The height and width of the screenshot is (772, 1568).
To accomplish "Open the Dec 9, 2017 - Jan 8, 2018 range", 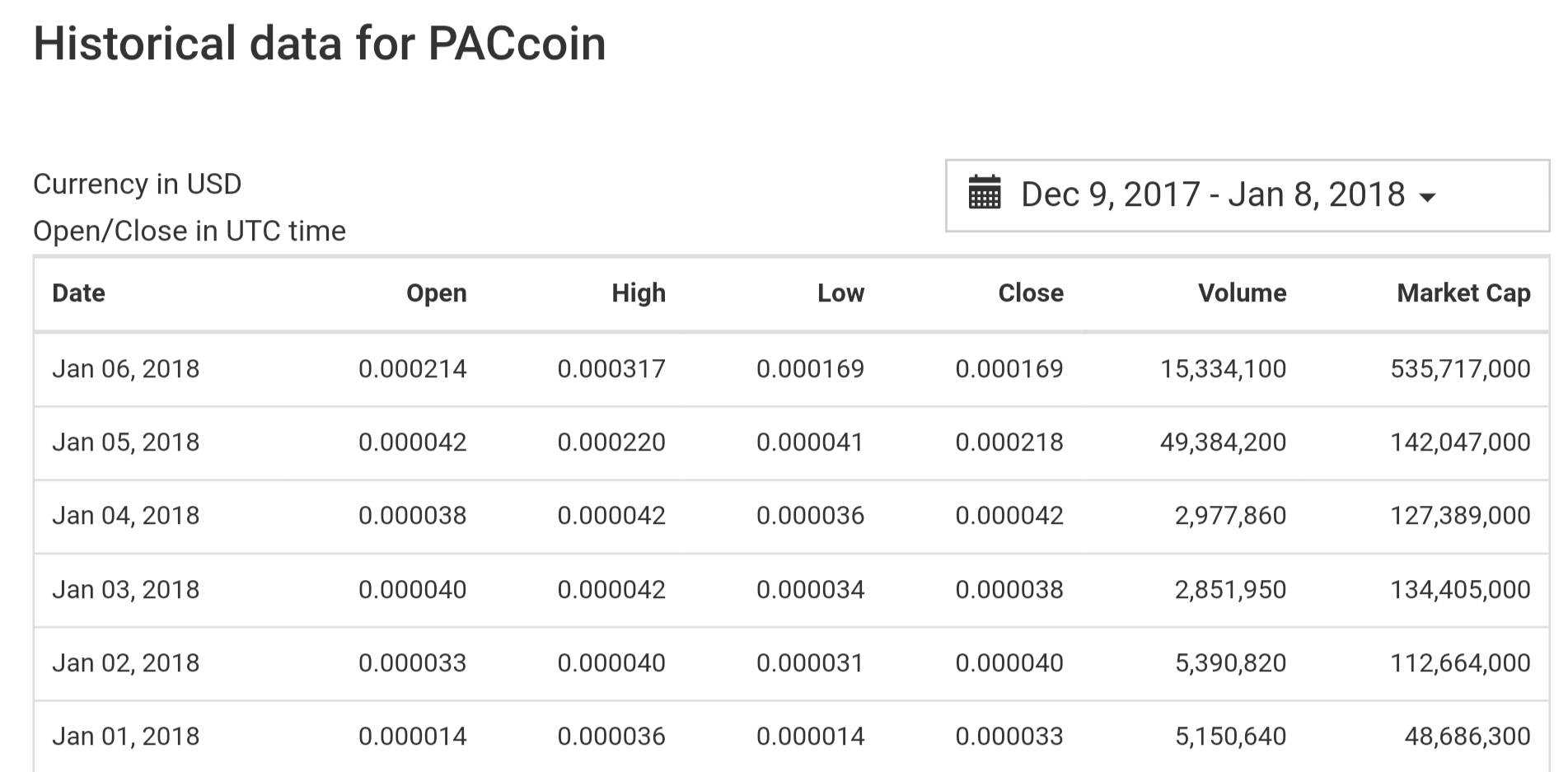I will [1212, 195].
